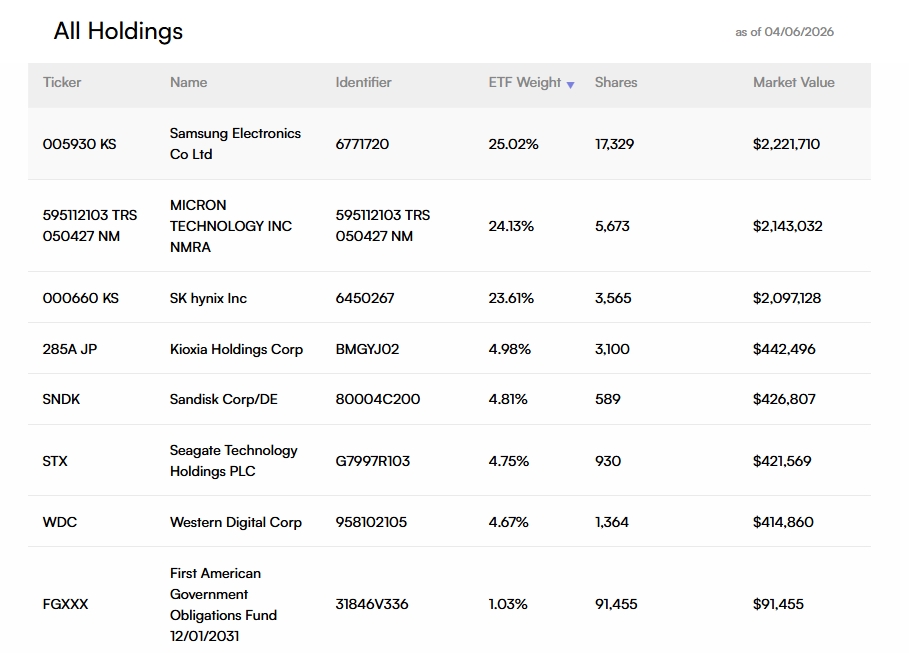Click the MICRON TECHNOLOGY INC NMRA name
Viewport: 909px width, 653px height.
click(x=231, y=226)
